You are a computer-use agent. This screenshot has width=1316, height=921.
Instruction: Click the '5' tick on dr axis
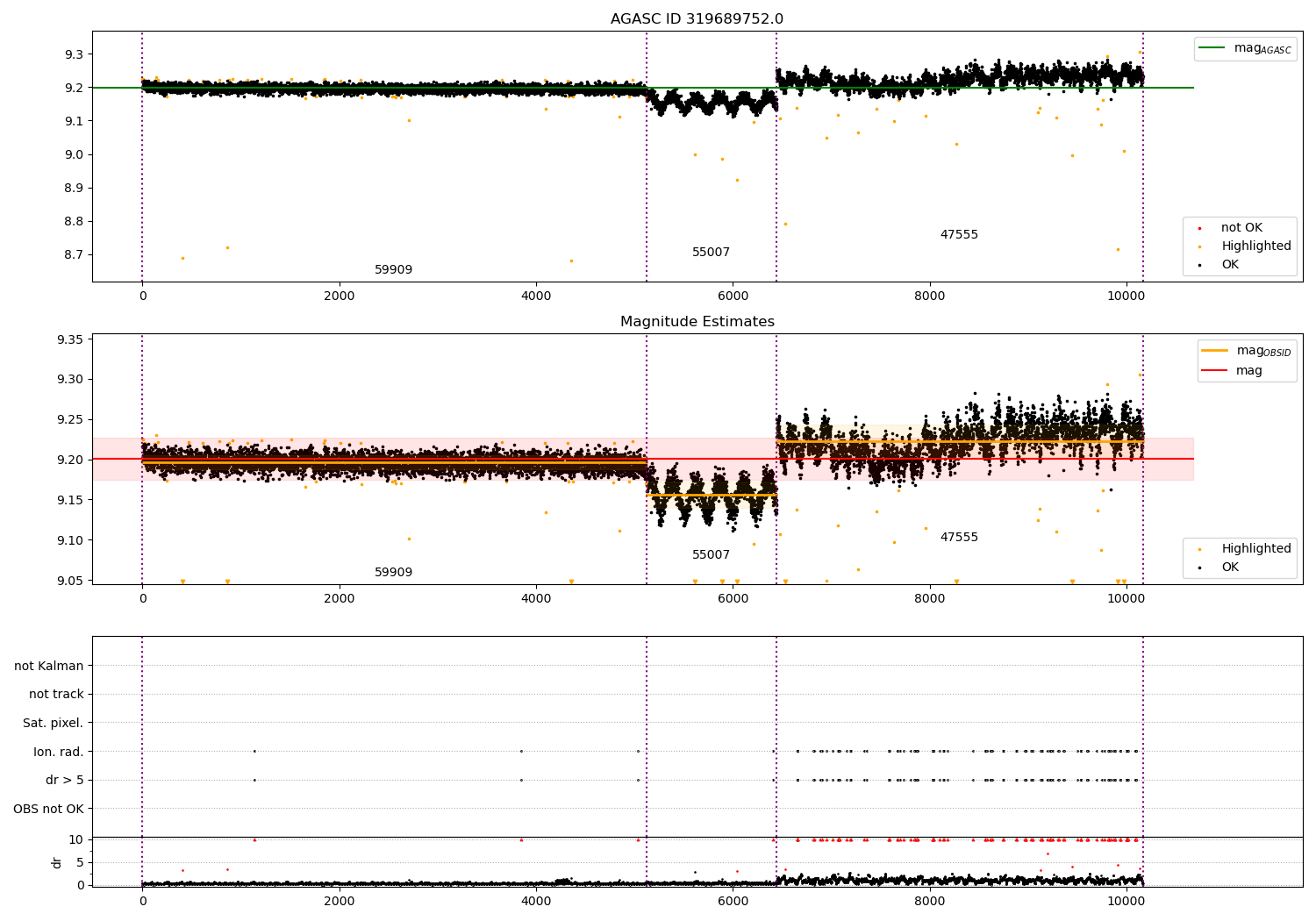[x=80, y=862]
